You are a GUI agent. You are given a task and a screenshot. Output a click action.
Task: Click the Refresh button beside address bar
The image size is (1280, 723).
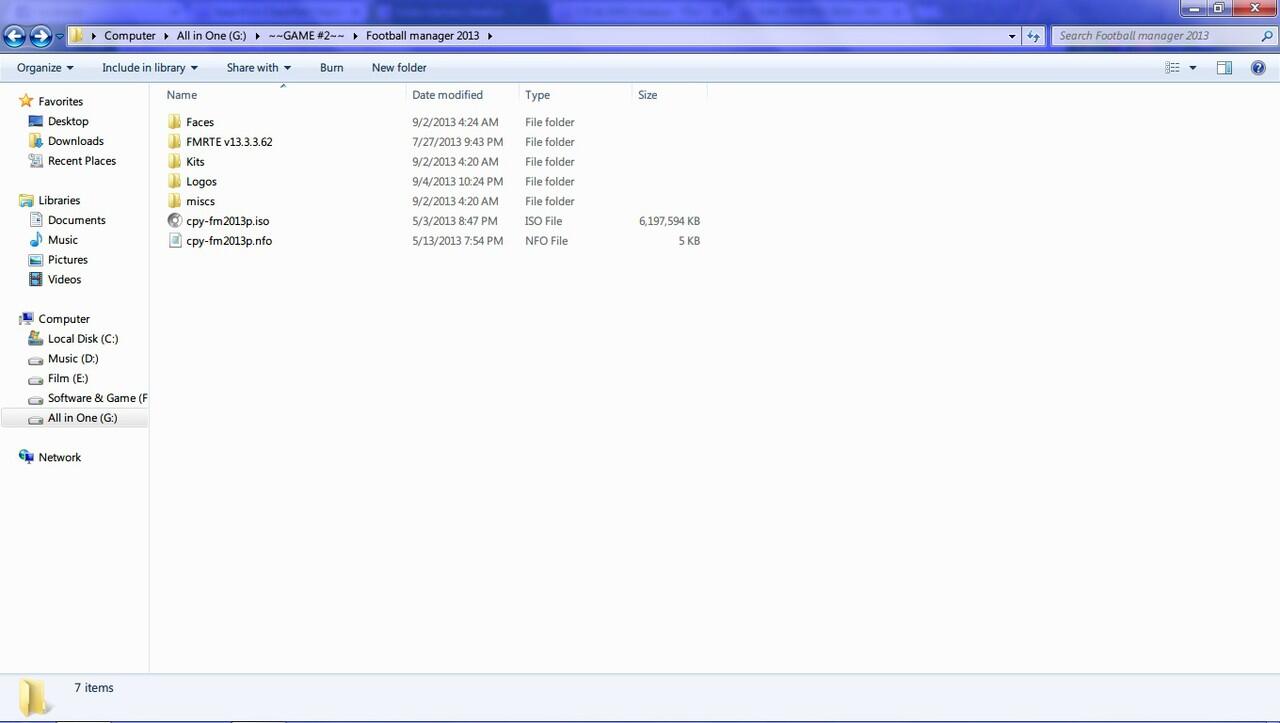(x=1033, y=36)
